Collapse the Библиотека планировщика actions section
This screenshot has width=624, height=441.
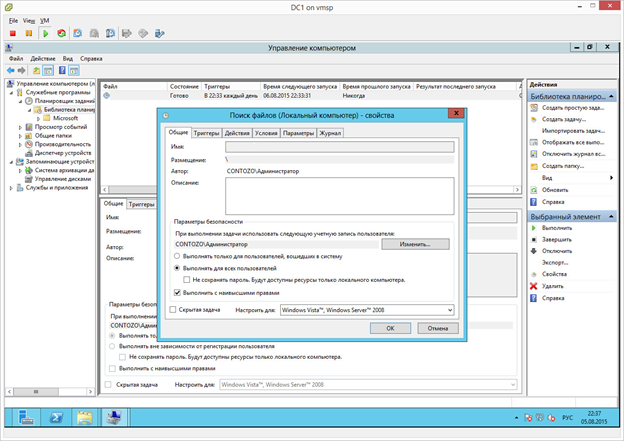[x=611, y=96]
